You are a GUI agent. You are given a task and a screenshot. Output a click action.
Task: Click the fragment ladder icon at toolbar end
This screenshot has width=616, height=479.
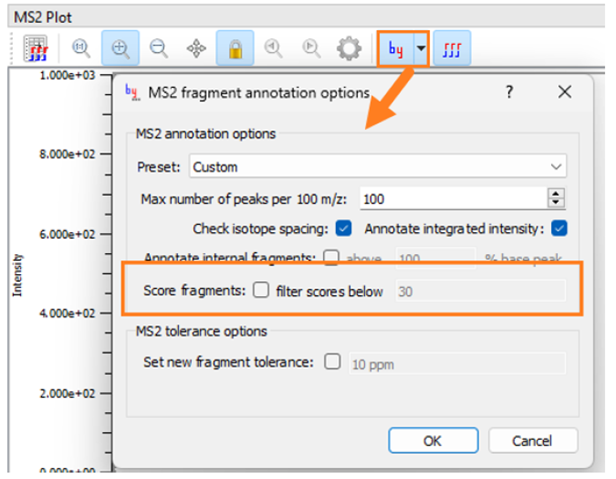coord(453,48)
